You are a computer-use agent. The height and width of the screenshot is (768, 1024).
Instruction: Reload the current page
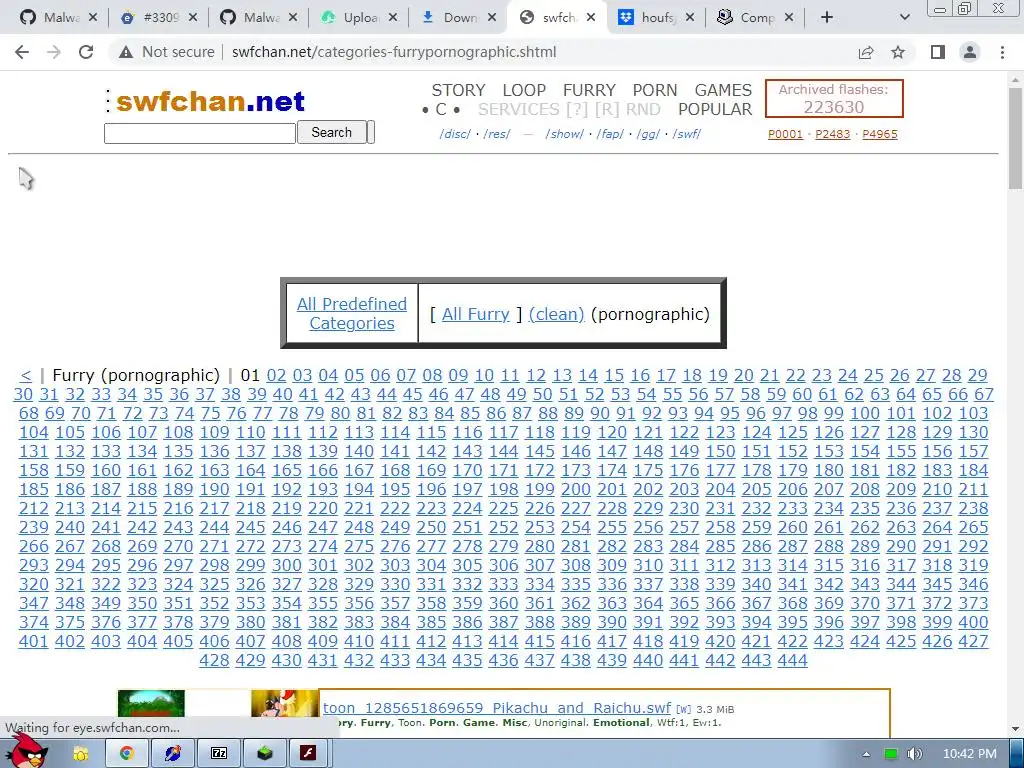tap(86, 52)
